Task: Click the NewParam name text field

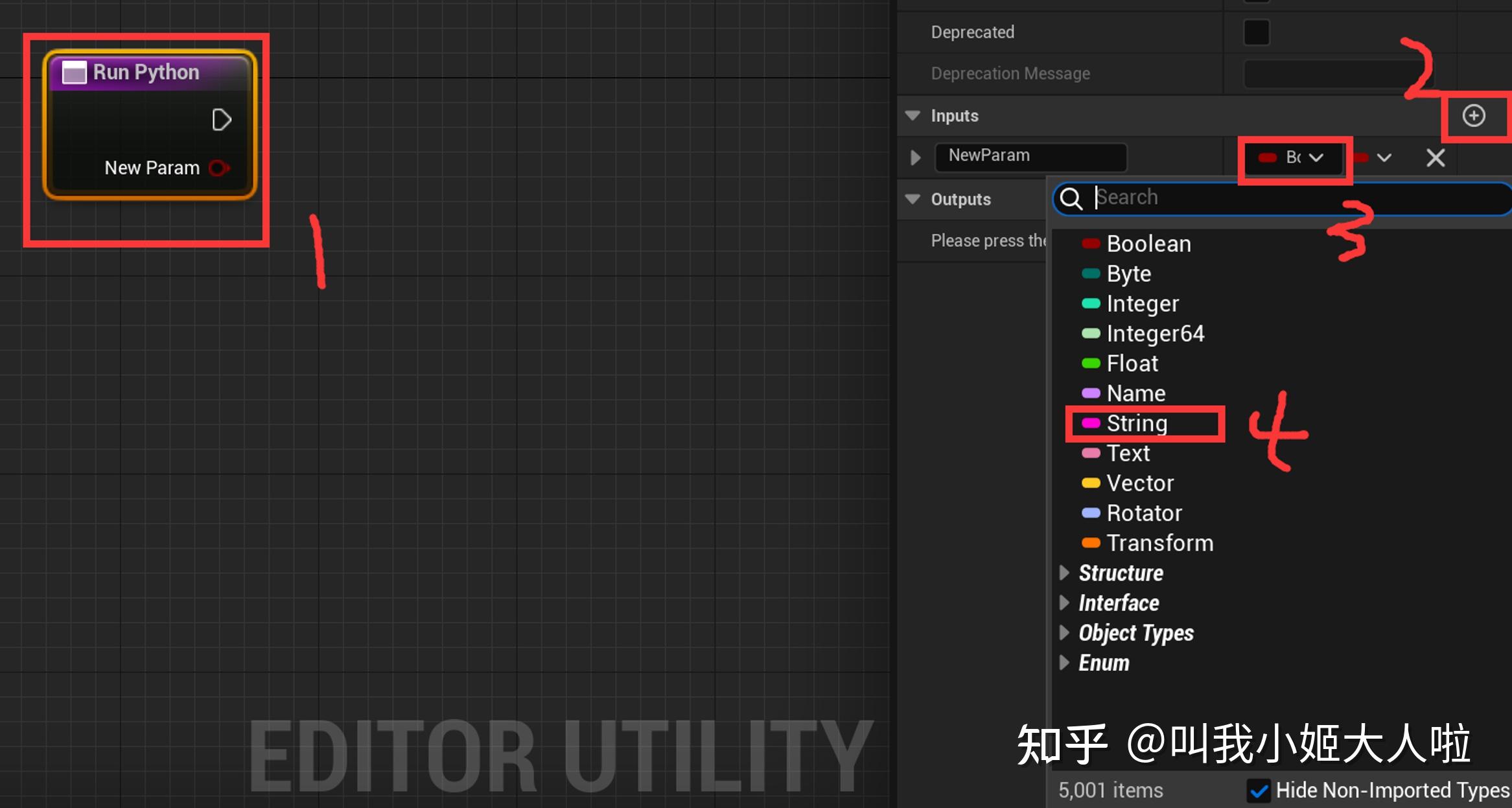Action: pyautogui.click(x=1030, y=156)
